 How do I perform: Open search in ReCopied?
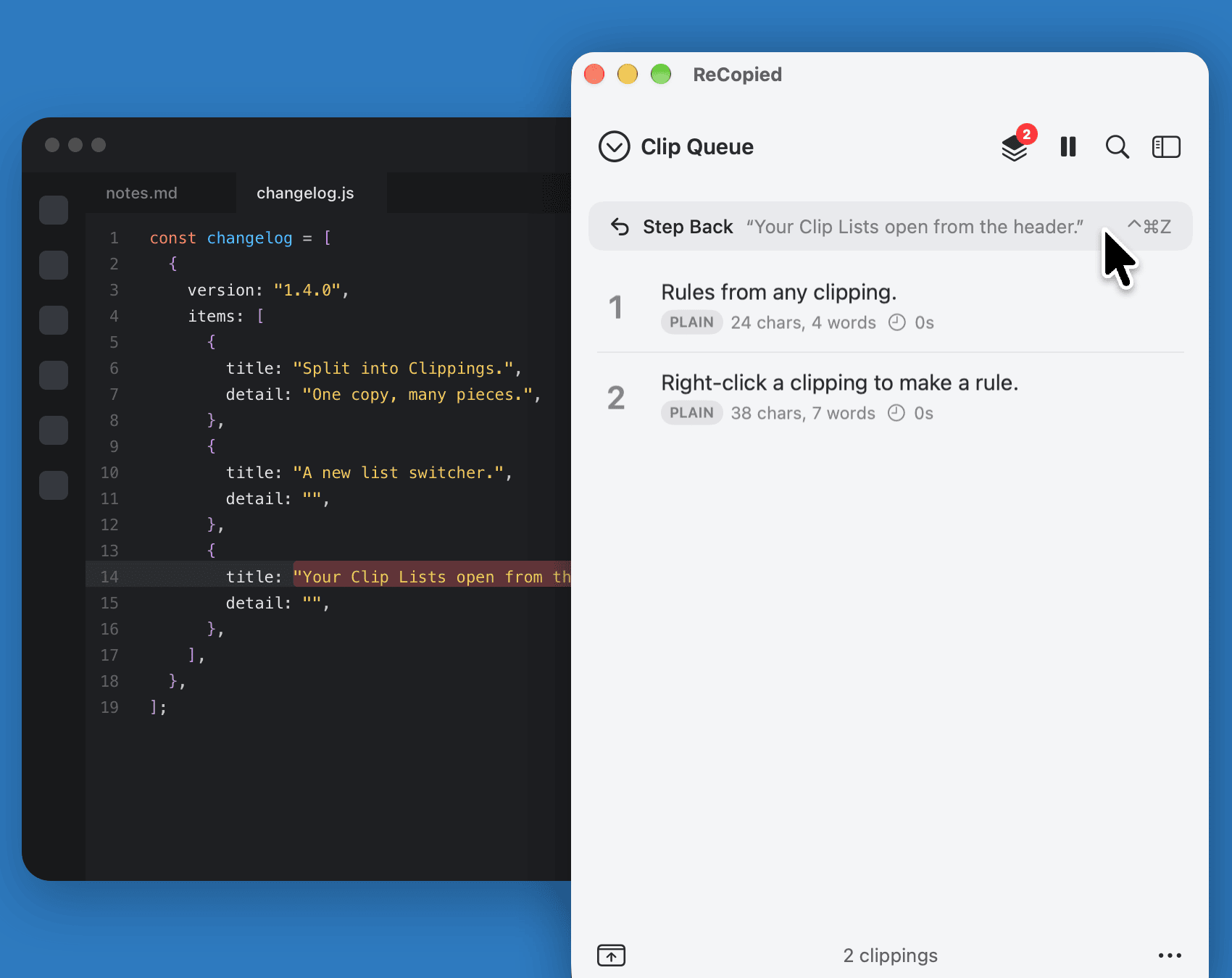click(x=1117, y=147)
